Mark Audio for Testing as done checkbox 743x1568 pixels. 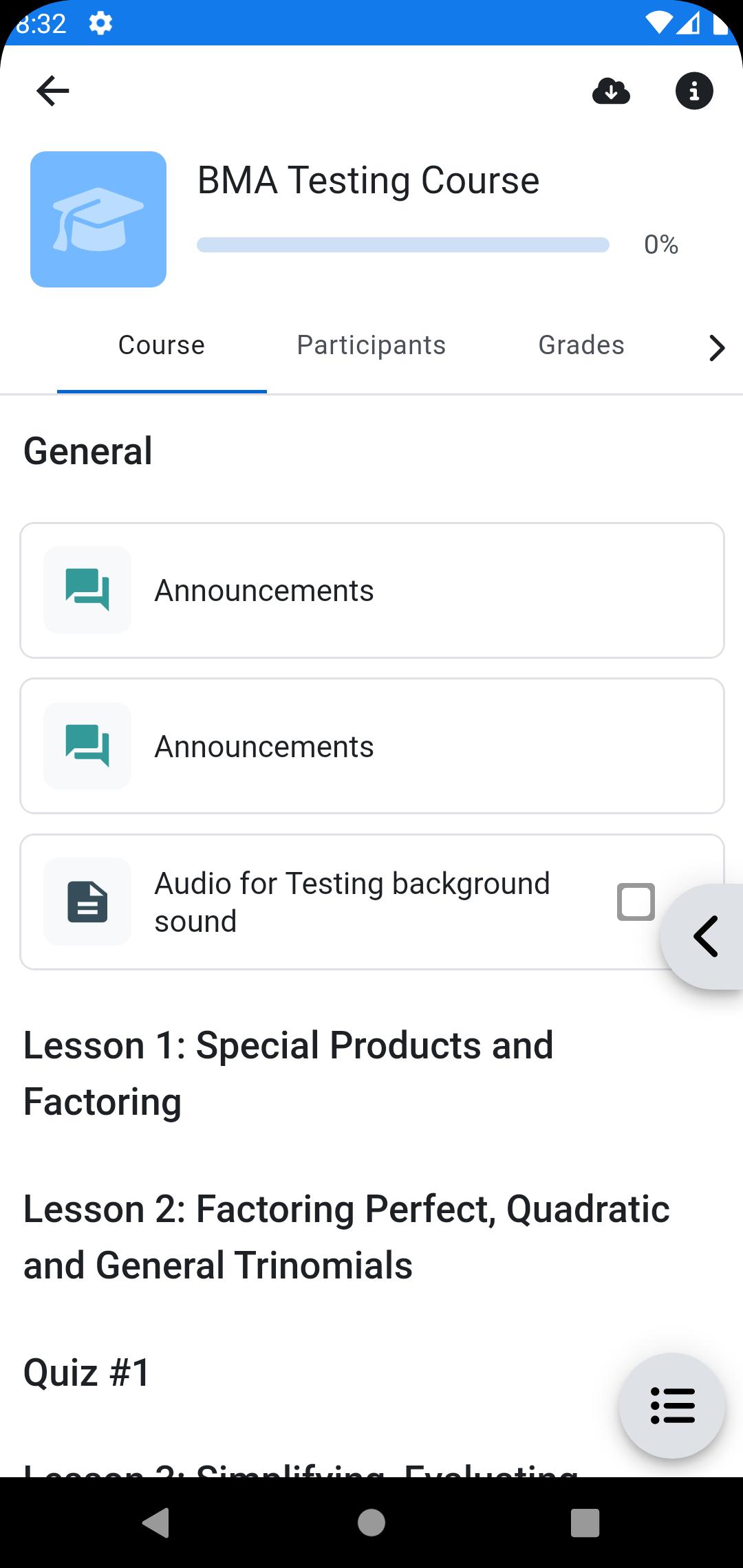click(x=636, y=902)
